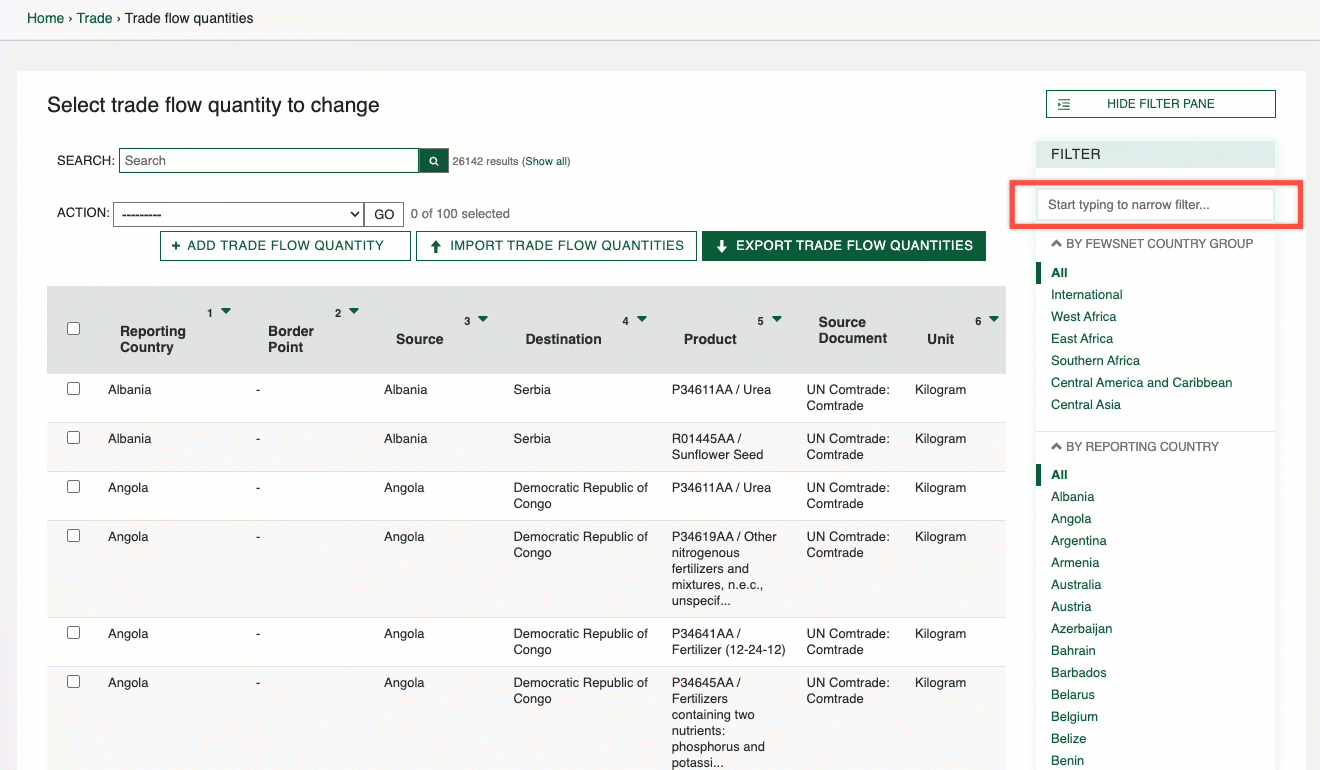
Task: Click sort arrow on Destination column
Action: [x=642, y=320]
